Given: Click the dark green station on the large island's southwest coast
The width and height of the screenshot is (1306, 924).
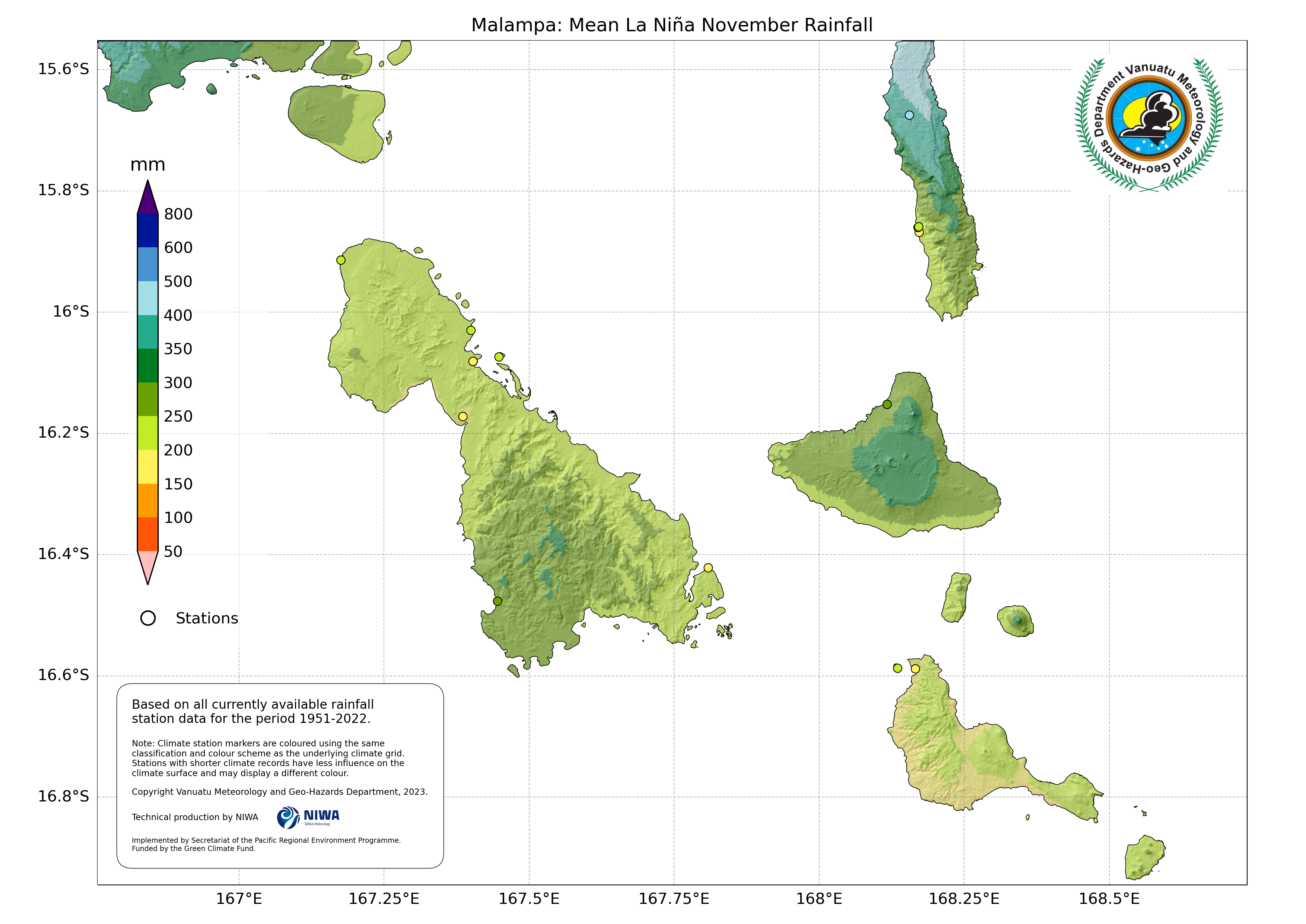Looking at the screenshot, I should point(497,601).
